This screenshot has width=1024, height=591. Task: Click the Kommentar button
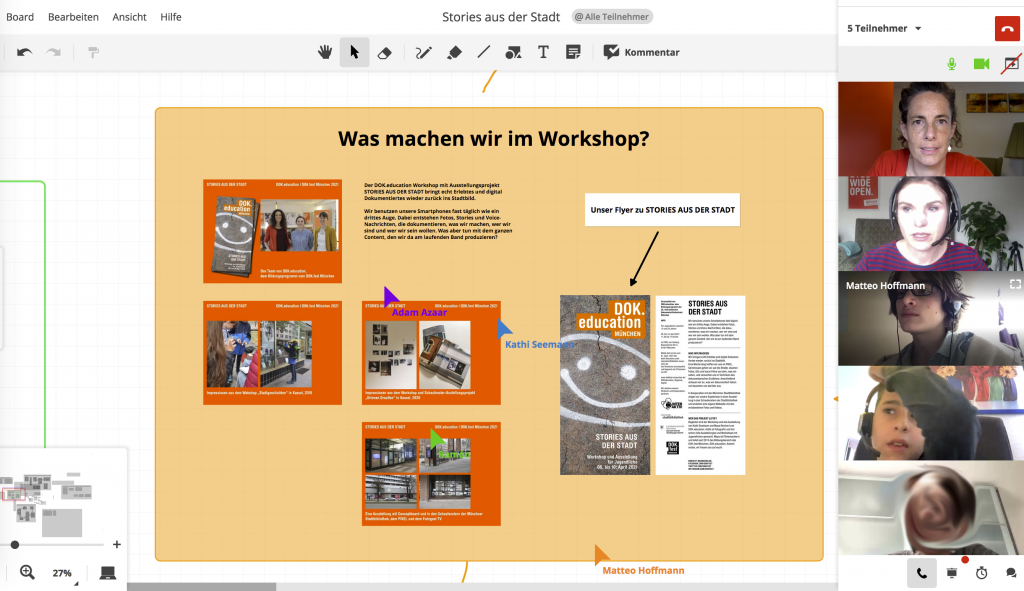pos(641,52)
